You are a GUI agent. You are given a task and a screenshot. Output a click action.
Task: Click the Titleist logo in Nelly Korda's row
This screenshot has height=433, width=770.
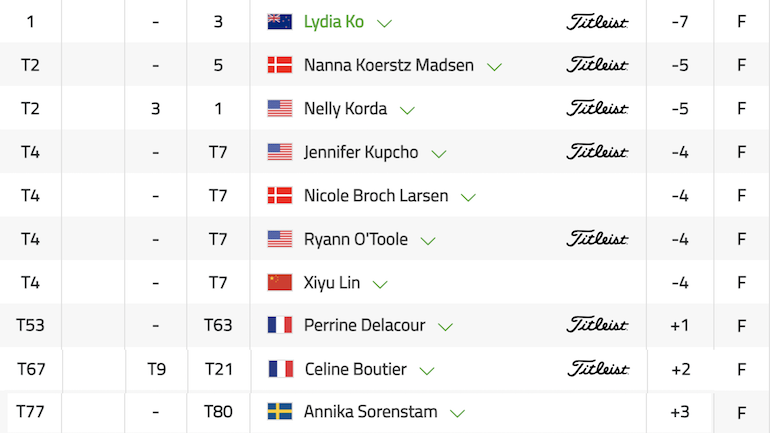pyautogui.click(x=597, y=108)
